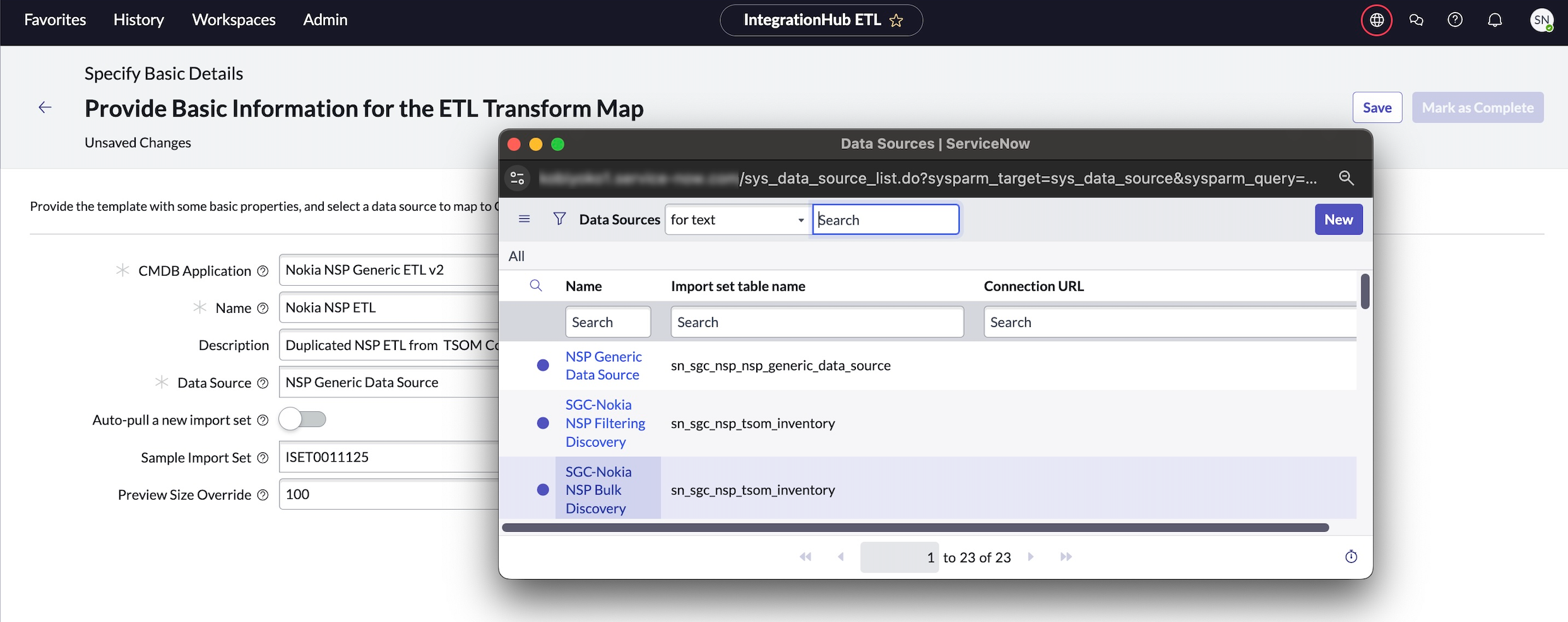This screenshot has width=1568, height=622.
Task: Focus the Data Sources text Search box
Action: 886,220
